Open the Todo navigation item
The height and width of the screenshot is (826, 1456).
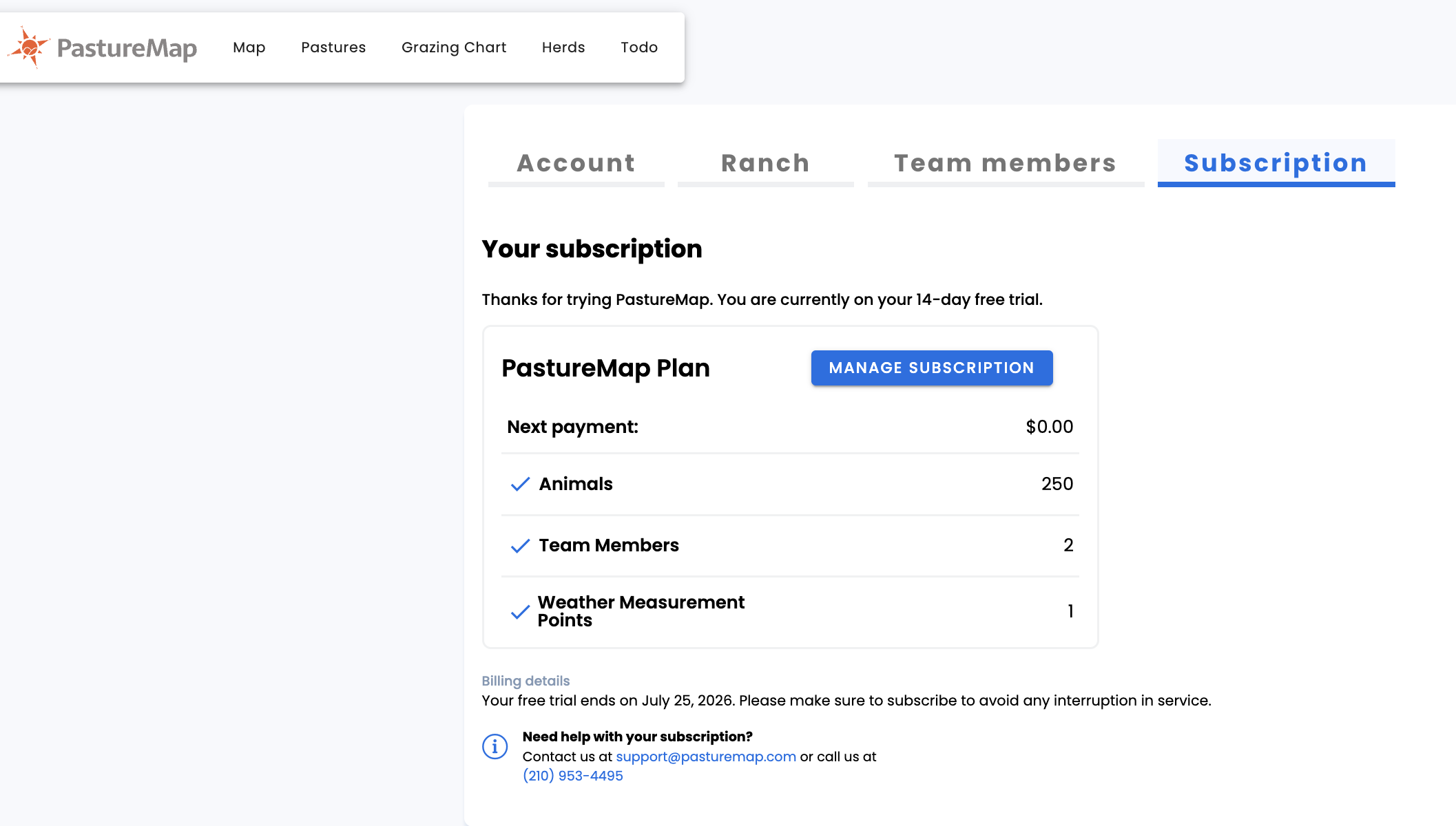point(639,47)
